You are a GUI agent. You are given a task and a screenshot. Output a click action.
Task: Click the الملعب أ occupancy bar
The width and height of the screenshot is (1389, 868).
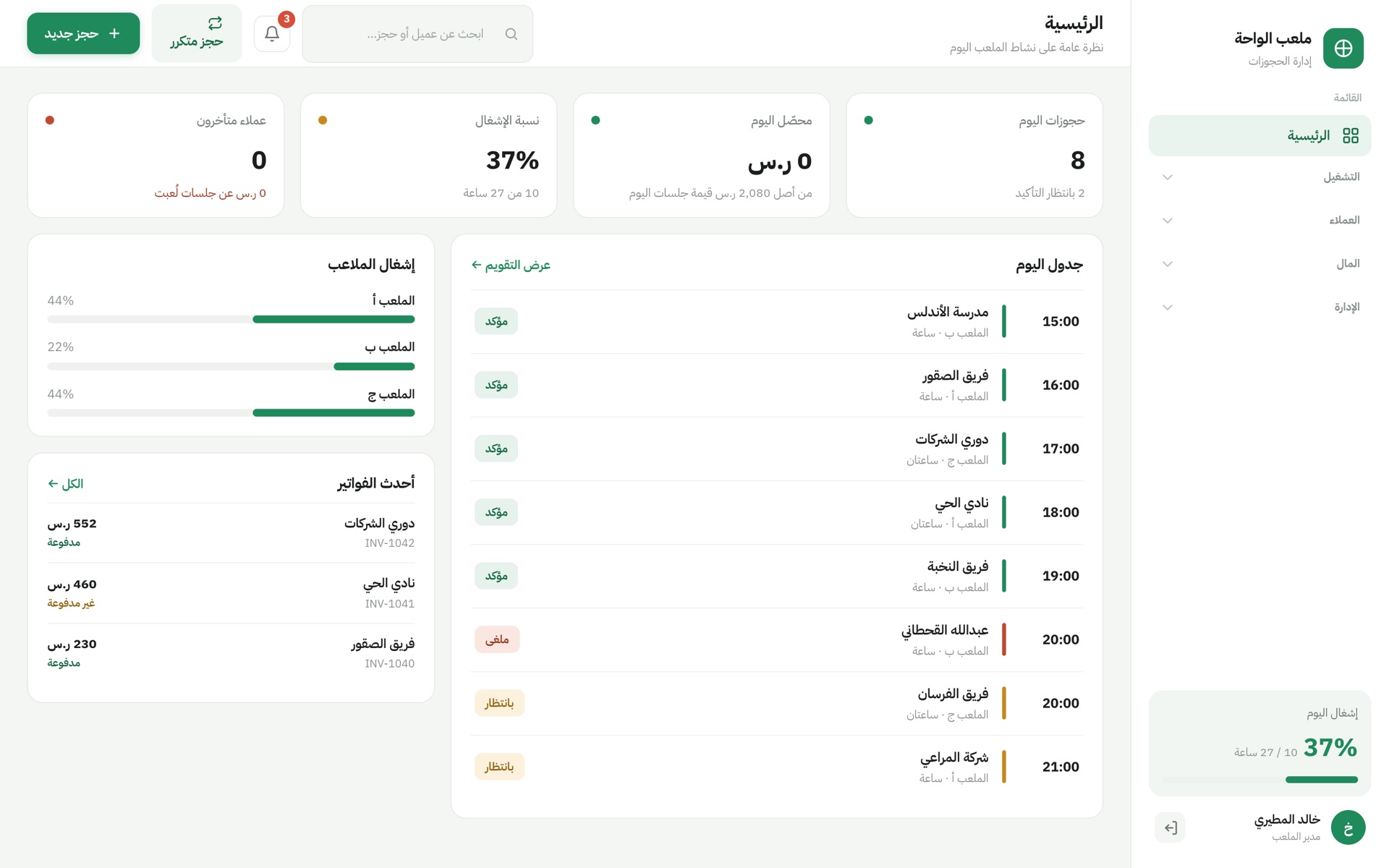[231, 319]
